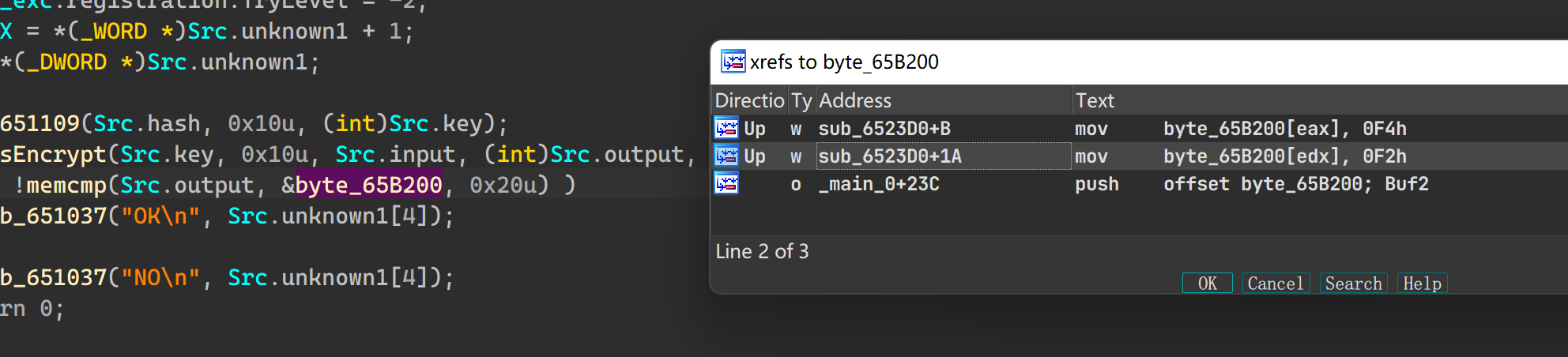The image size is (1568, 357).
Task: Click the xref icon on the sub_6523D0+B row
Action: 726,128
